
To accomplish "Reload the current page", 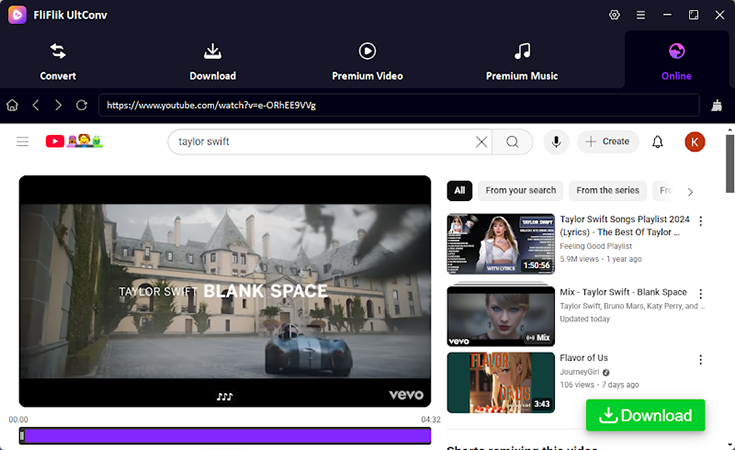I will [82, 105].
